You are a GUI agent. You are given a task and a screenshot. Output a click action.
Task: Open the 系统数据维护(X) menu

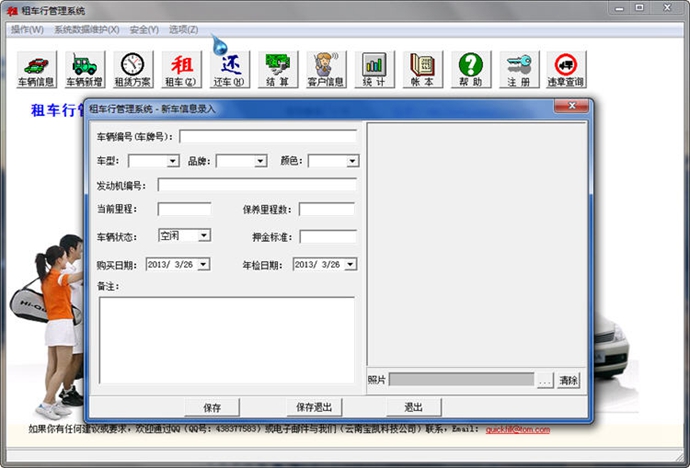click(x=87, y=30)
